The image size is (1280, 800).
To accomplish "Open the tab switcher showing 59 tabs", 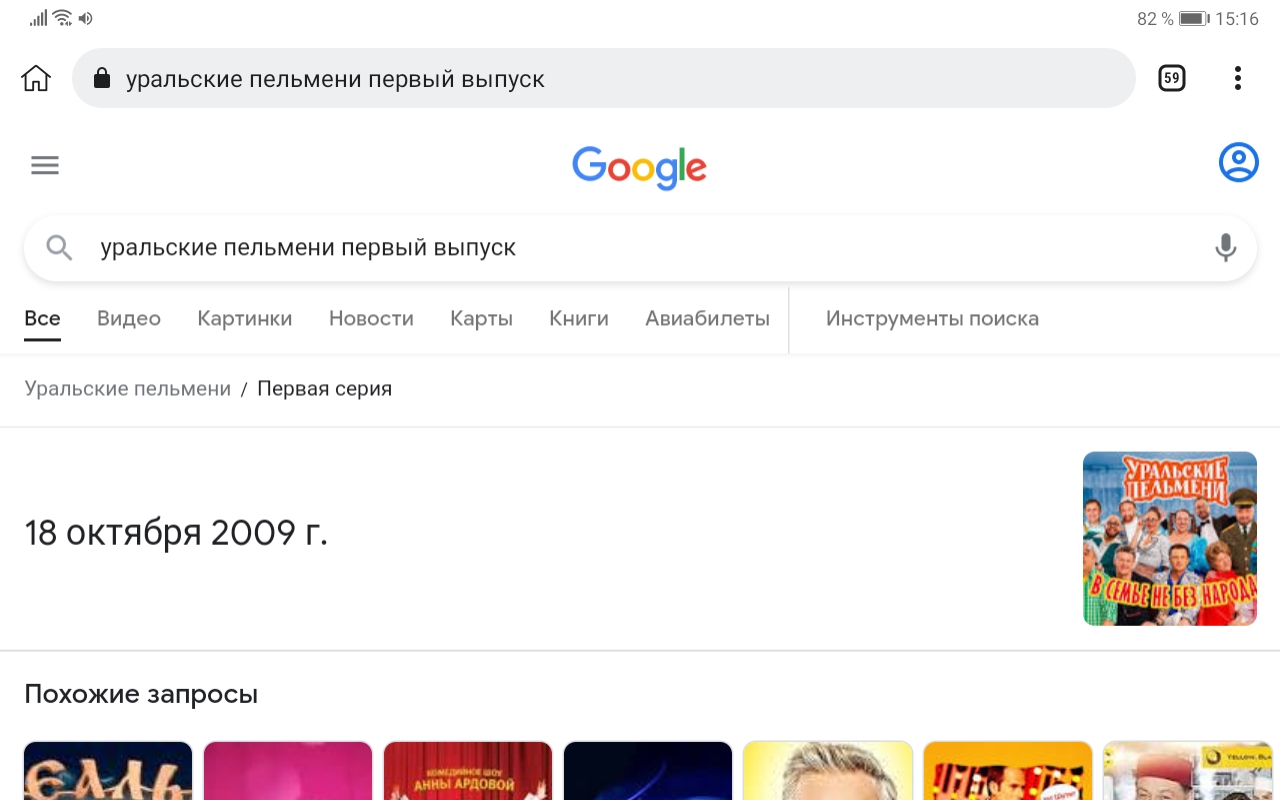I will [x=1171, y=78].
